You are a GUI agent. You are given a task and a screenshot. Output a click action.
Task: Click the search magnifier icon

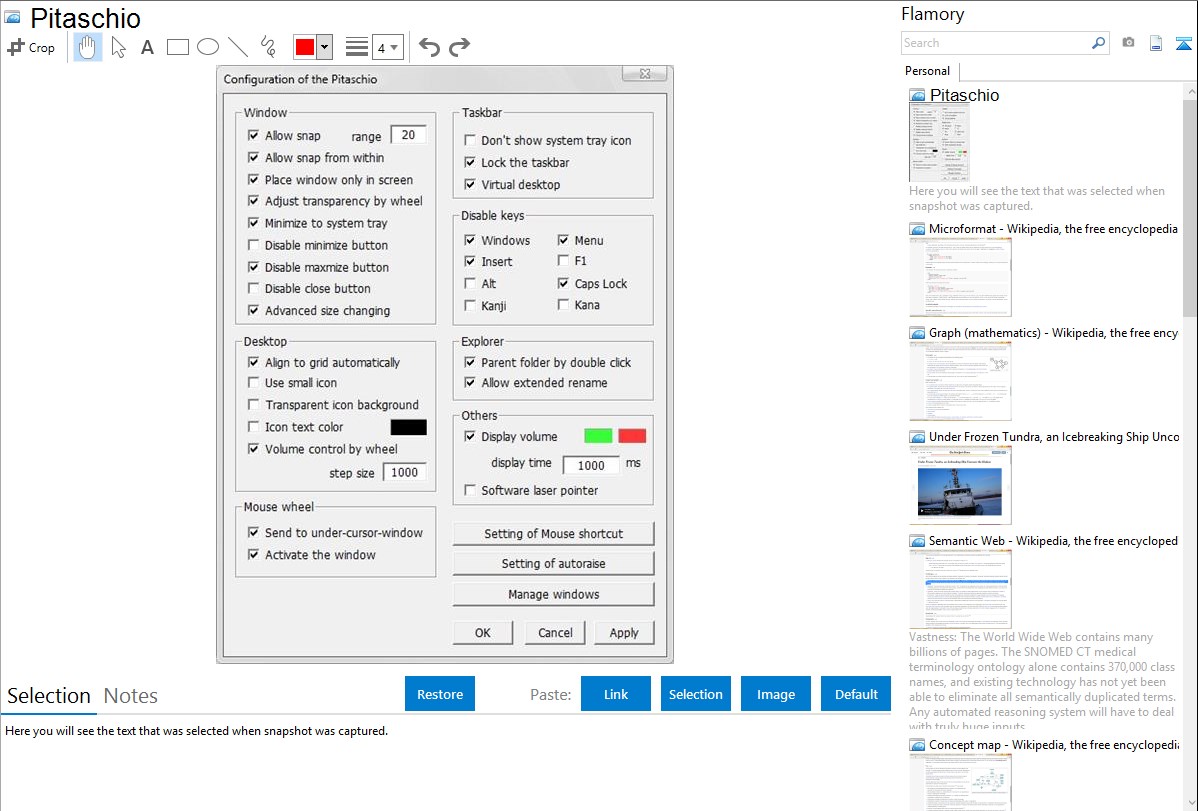(x=1098, y=43)
